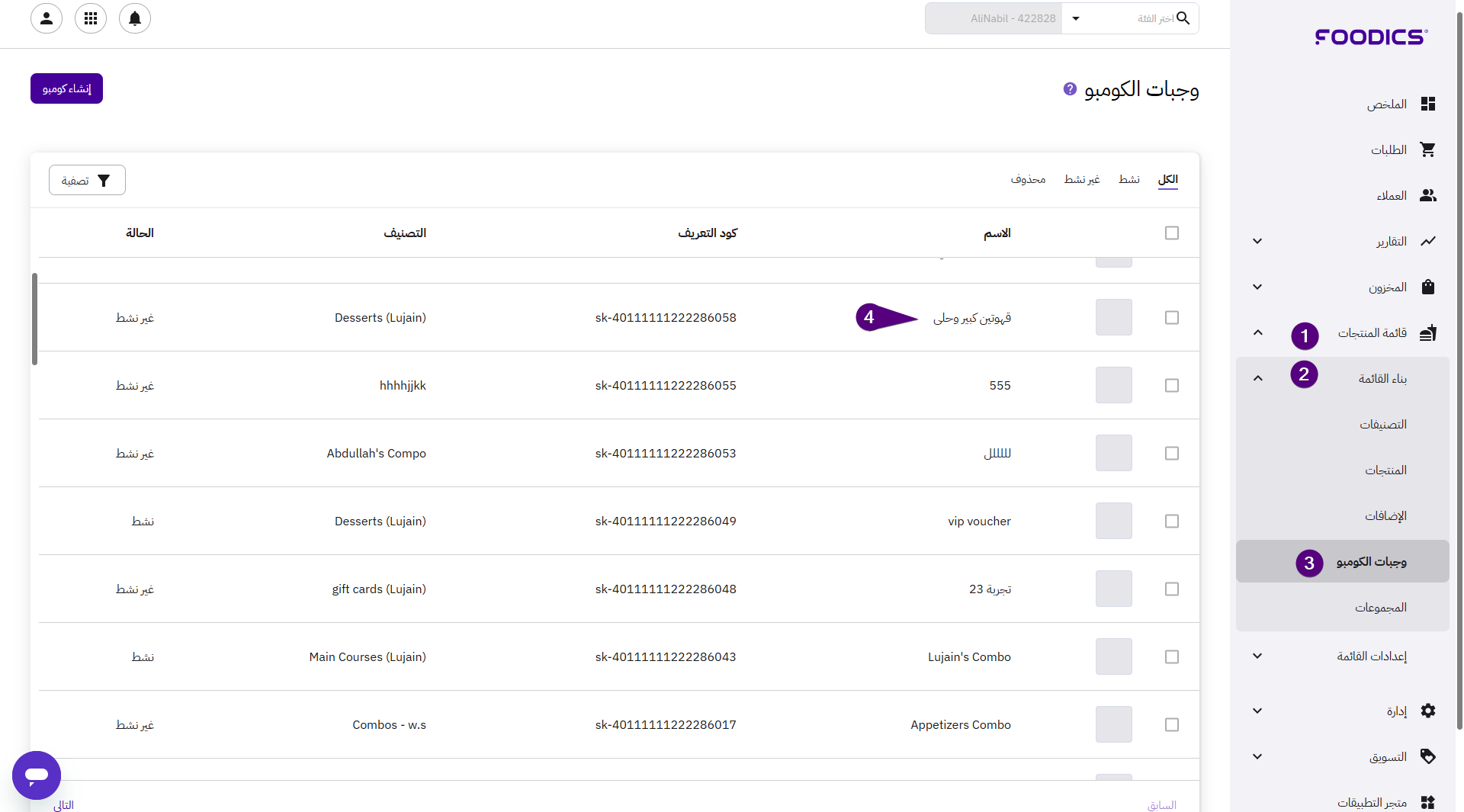Open the Appetizers Combo image thumbnail
The height and width of the screenshot is (812, 1464).
click(x=1113, y=724)
